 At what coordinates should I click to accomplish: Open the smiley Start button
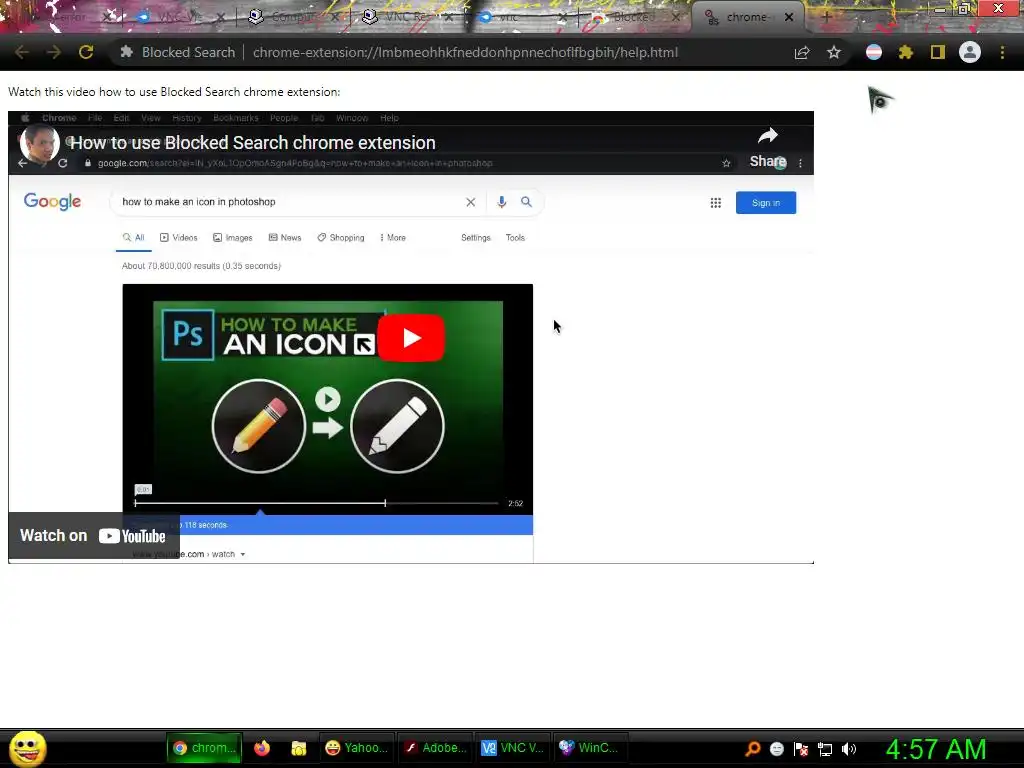pos(27,748)
